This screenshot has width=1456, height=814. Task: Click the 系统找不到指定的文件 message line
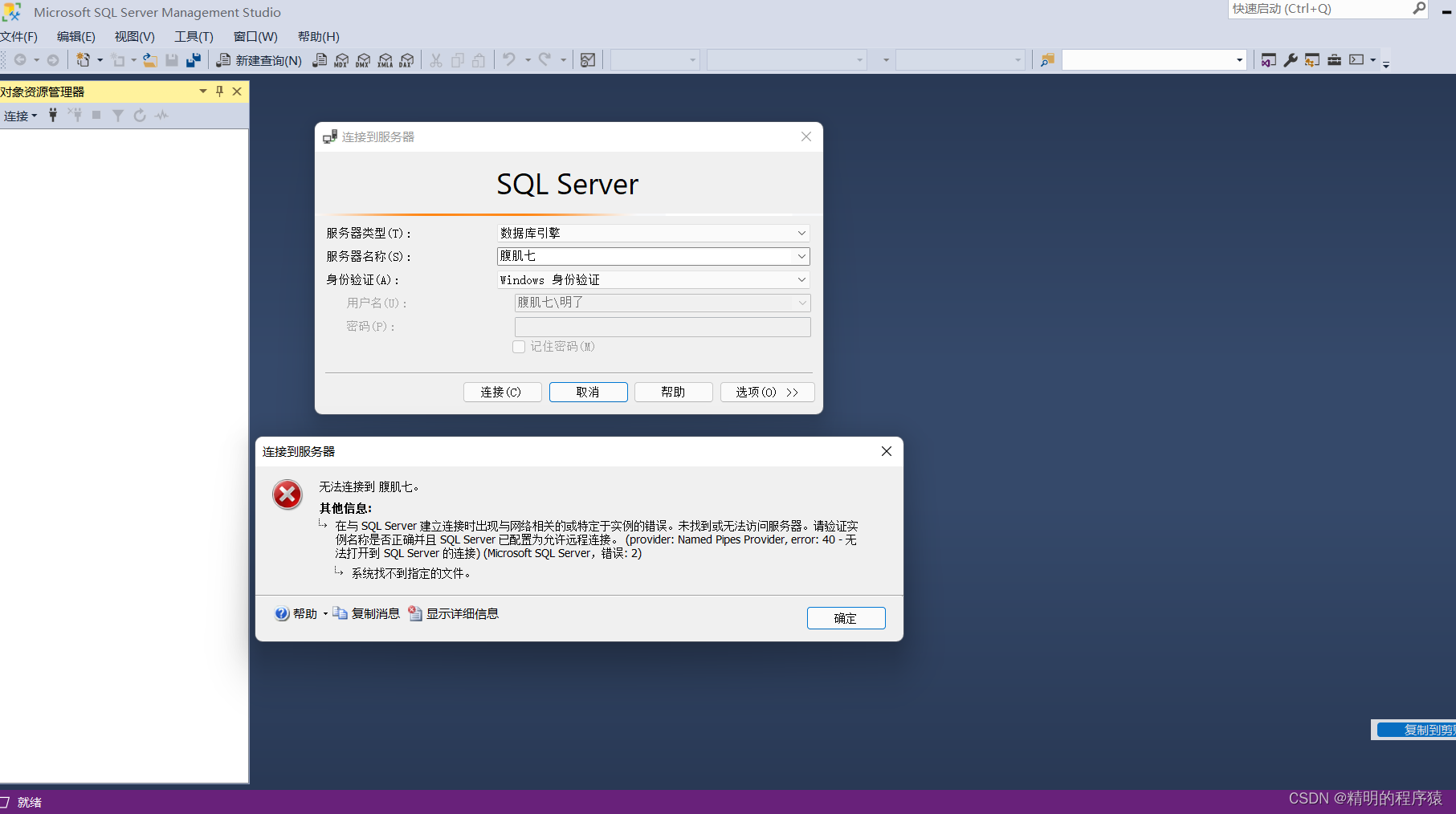411,573
